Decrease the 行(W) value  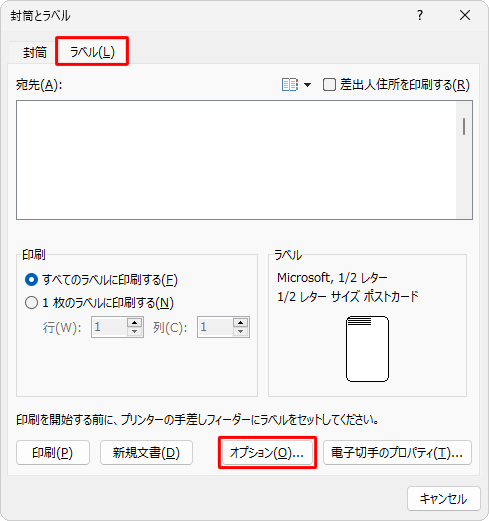[x=135, y=332]
